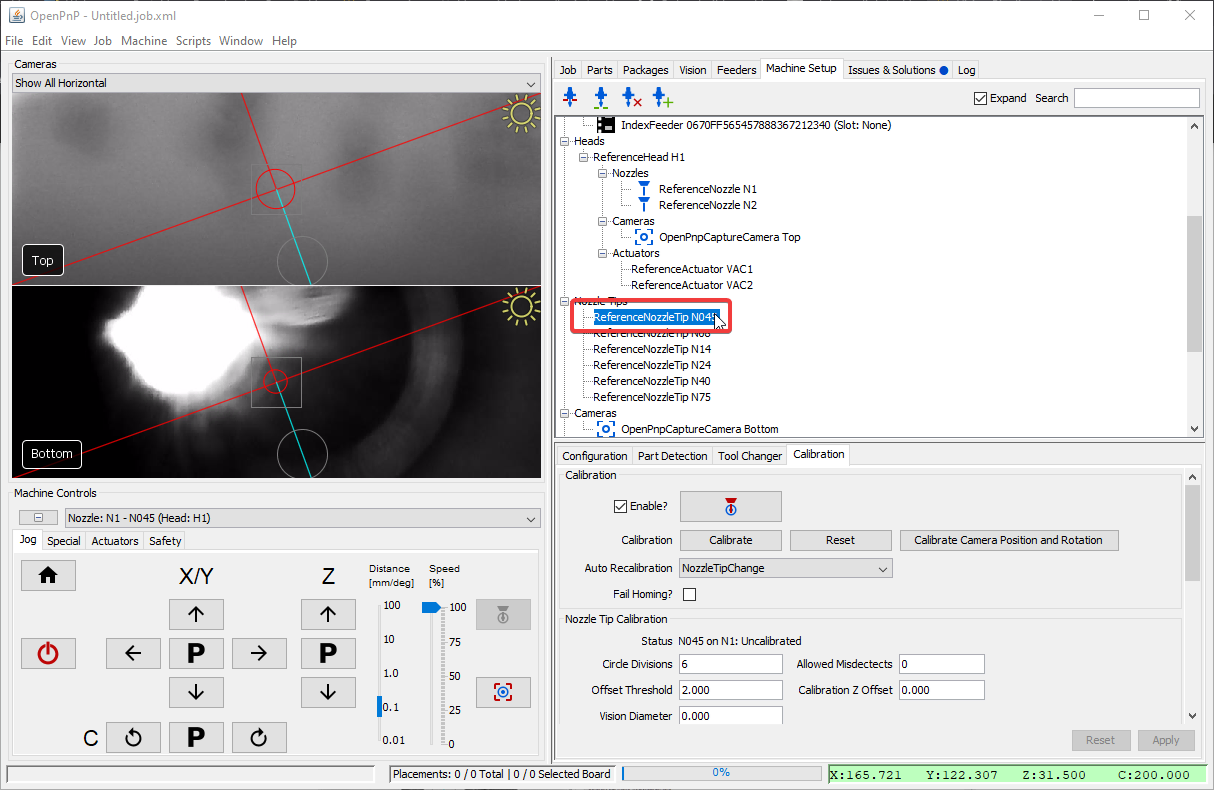
Task: Click the Speed slider handle
Action: pos(431,607)
